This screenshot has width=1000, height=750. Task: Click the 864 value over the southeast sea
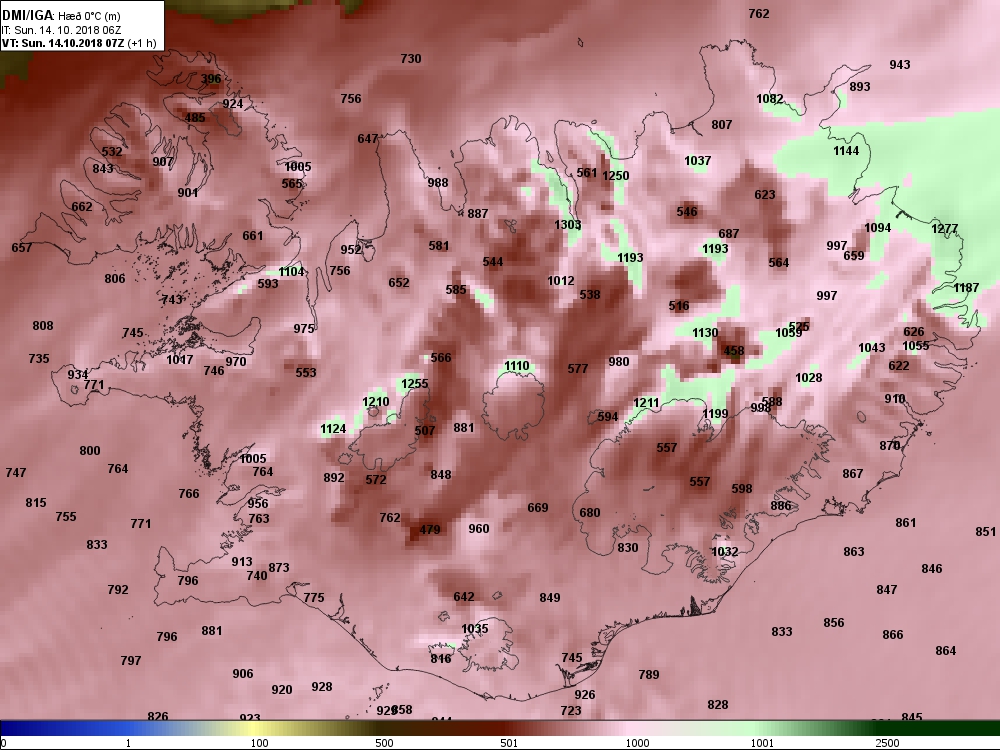click(x=946, y=651)
